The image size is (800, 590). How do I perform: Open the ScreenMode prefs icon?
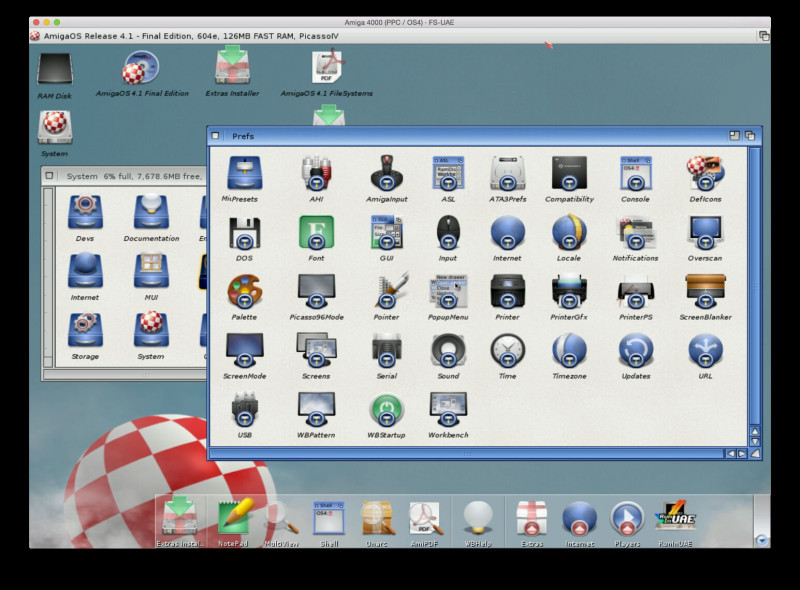(x=244, y=351)
